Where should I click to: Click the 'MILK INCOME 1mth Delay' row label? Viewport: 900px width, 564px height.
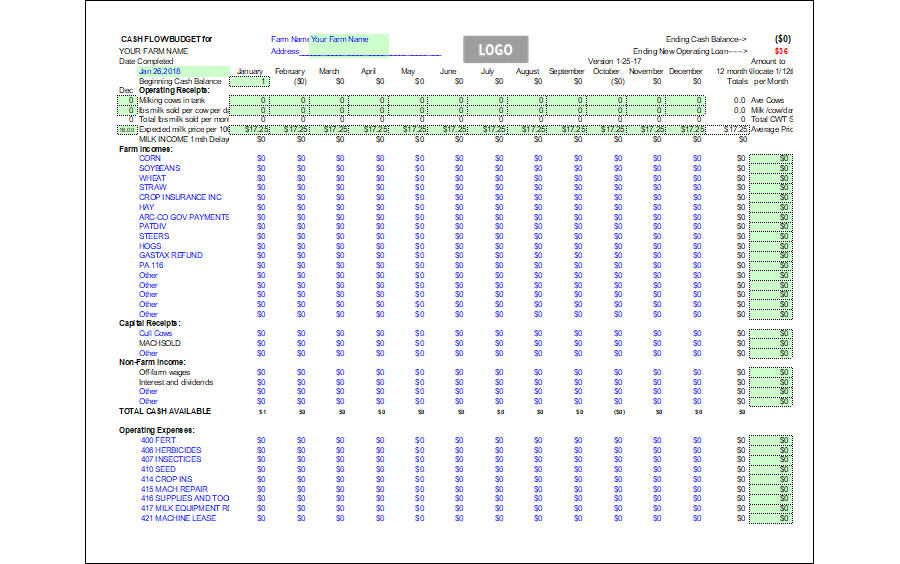click(x=184, y=139)
